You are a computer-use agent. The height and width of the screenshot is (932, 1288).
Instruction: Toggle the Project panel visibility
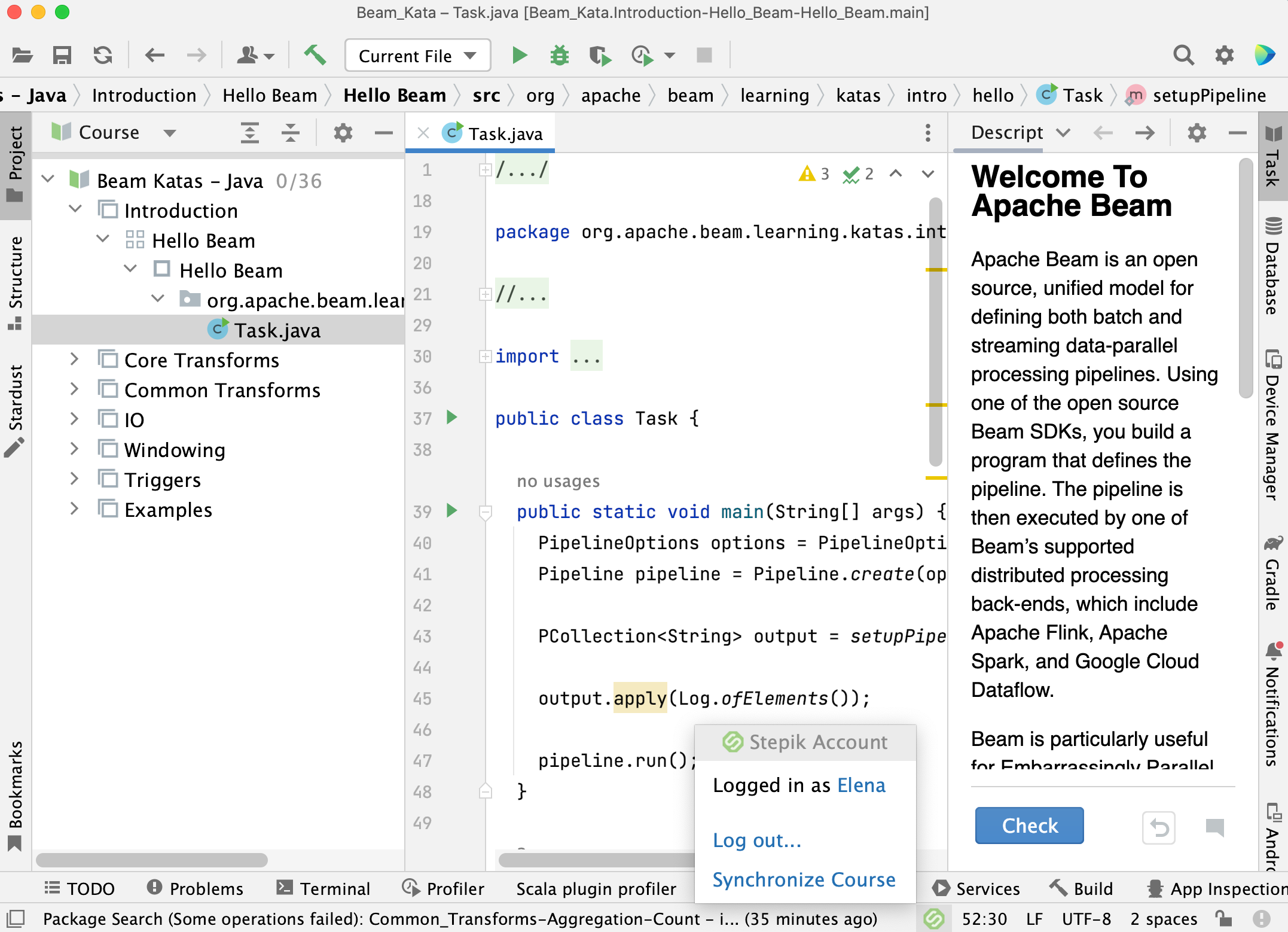point(15,165)
